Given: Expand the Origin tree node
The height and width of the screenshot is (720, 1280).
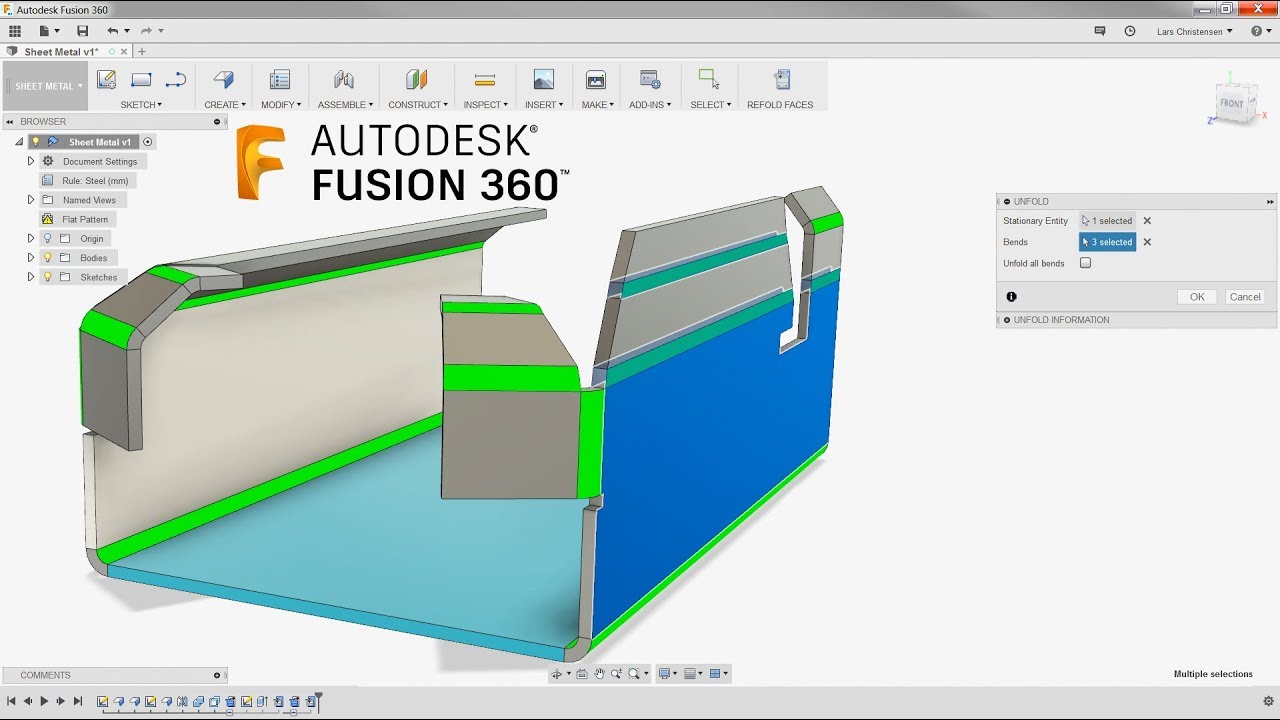Looking at the screenshot, I should point(30,239).
